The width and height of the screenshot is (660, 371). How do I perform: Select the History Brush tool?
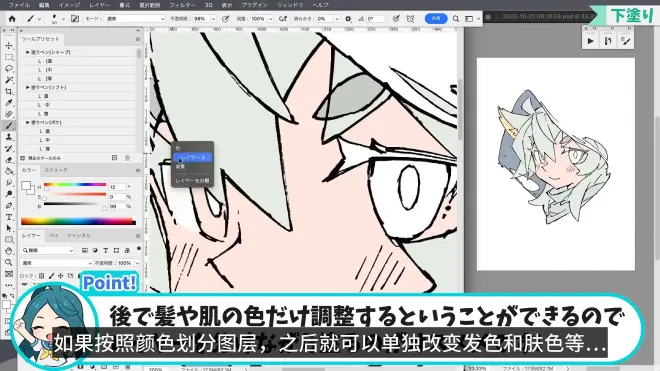click(x=9, y=148)
